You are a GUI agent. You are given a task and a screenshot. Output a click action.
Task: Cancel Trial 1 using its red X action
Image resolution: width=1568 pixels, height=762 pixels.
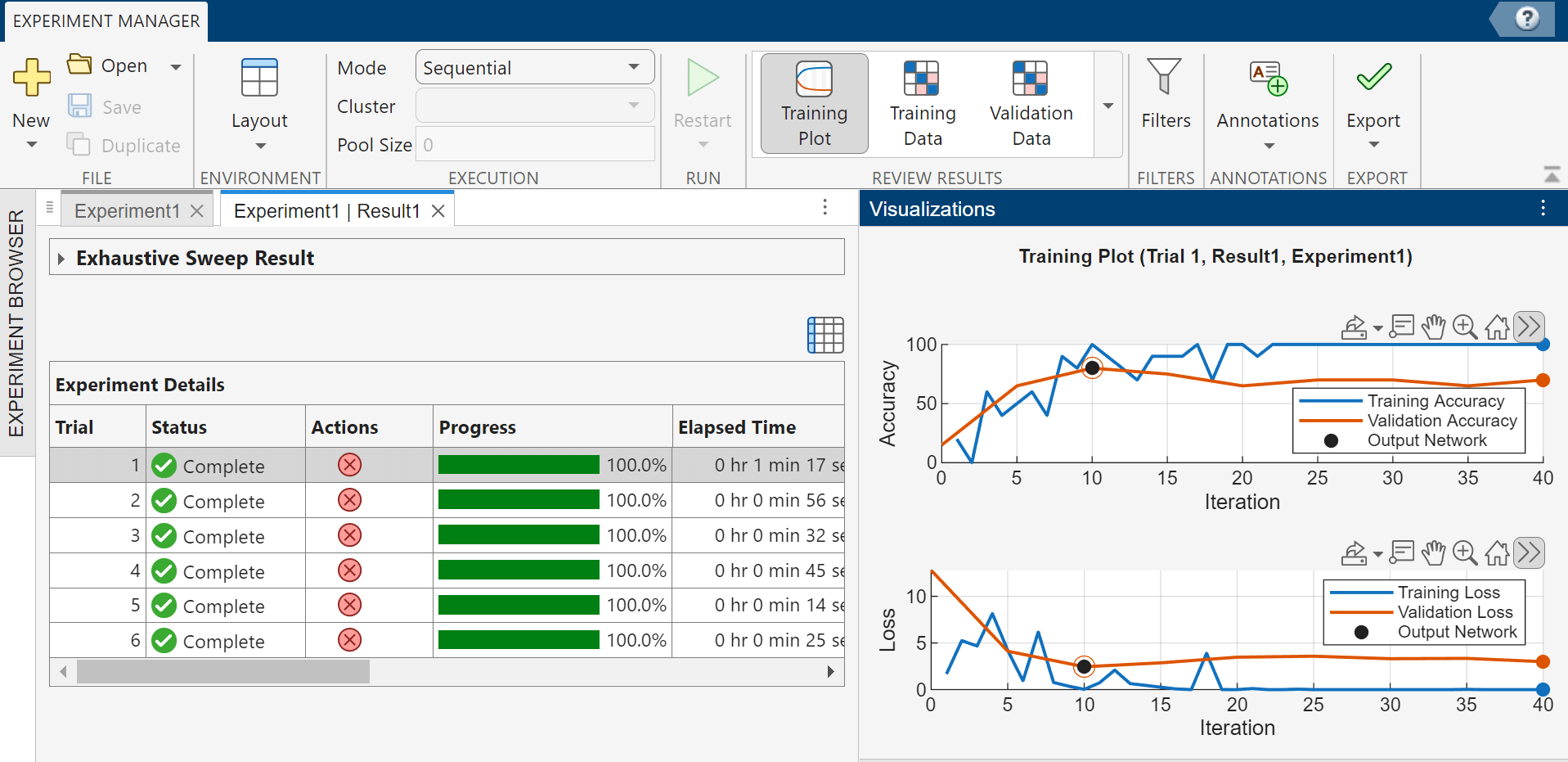(349, 464)
